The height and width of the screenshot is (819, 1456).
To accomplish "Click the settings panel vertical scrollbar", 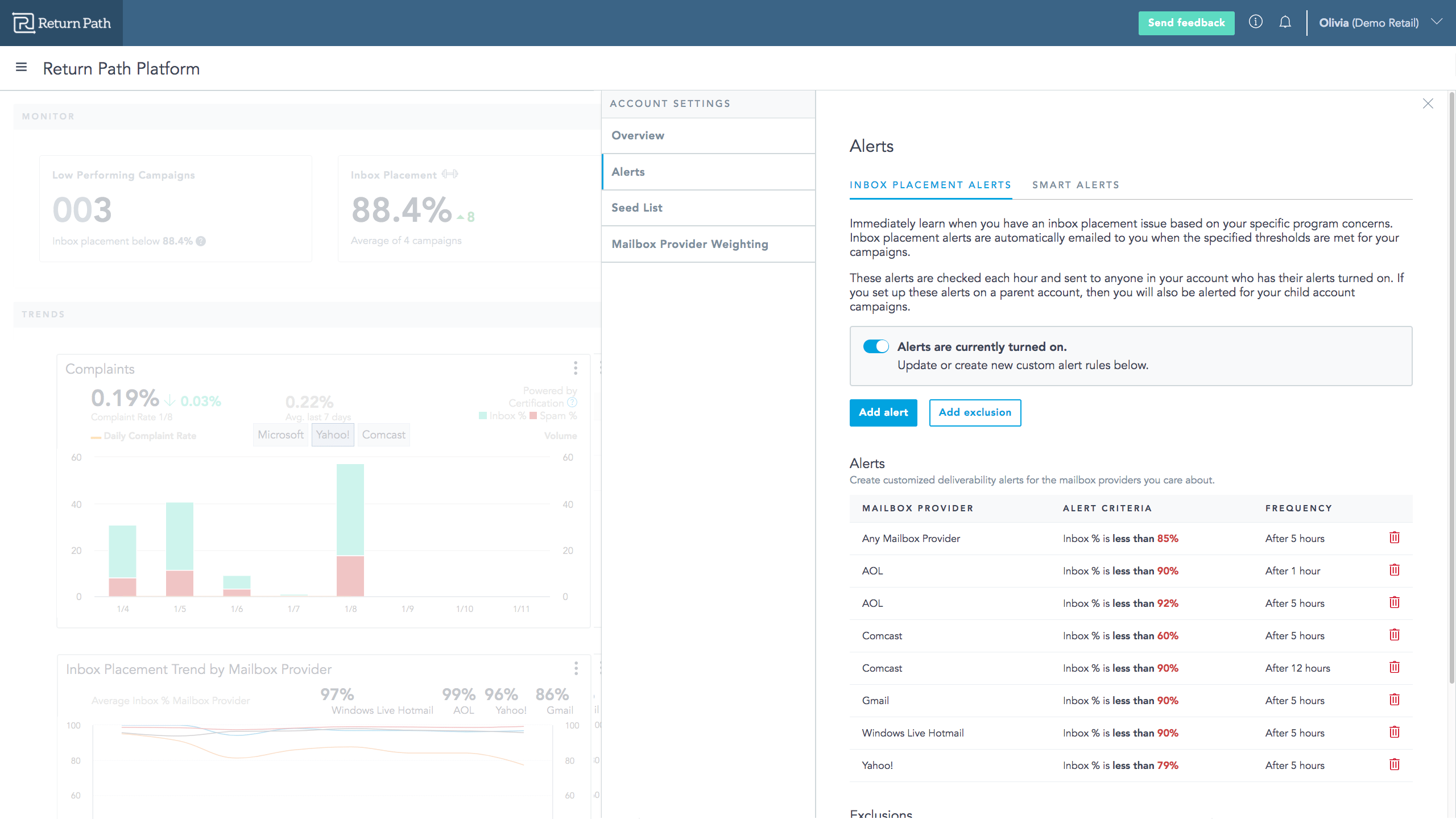I will tap(1451, 387).
